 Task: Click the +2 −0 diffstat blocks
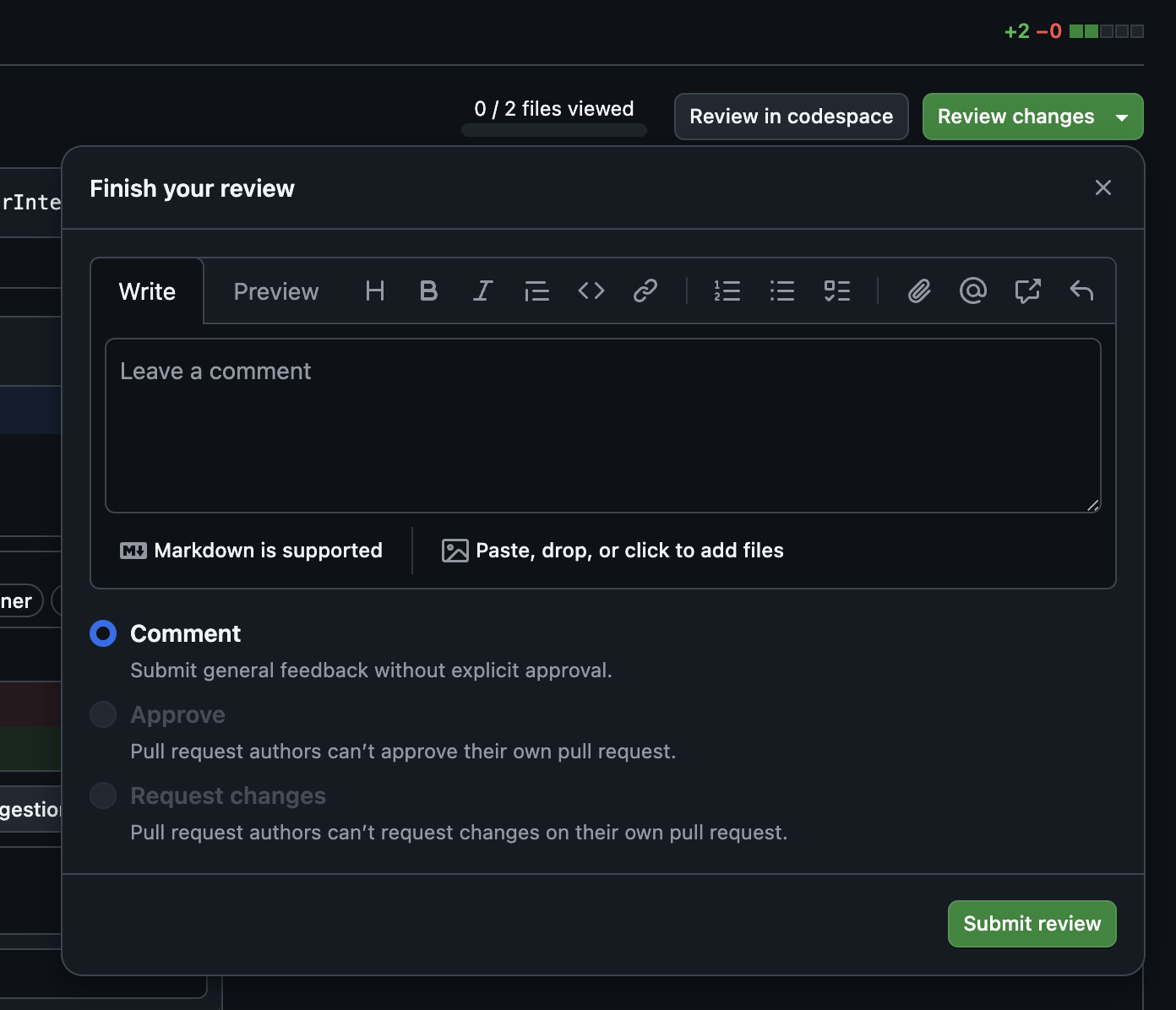[1106, 31]
